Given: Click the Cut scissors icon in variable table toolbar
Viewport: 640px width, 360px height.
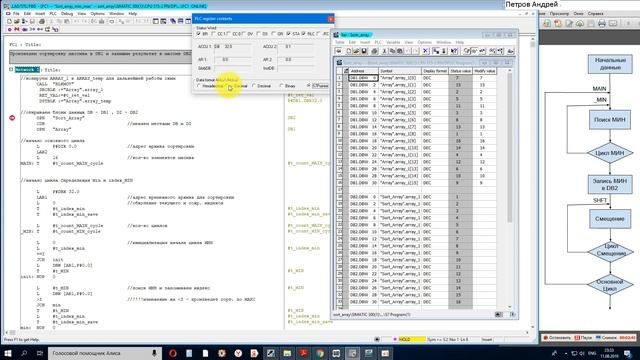Looking at the screenshot, I should click(x=384, y=51).
